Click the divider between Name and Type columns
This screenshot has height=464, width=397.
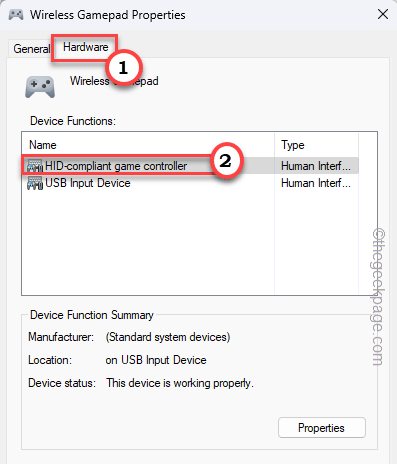click(275, 145)
